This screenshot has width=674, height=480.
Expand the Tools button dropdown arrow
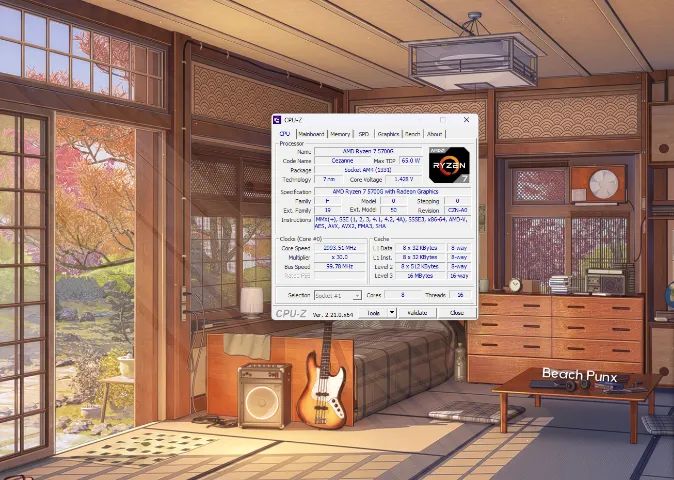click(x=392, y=313)
